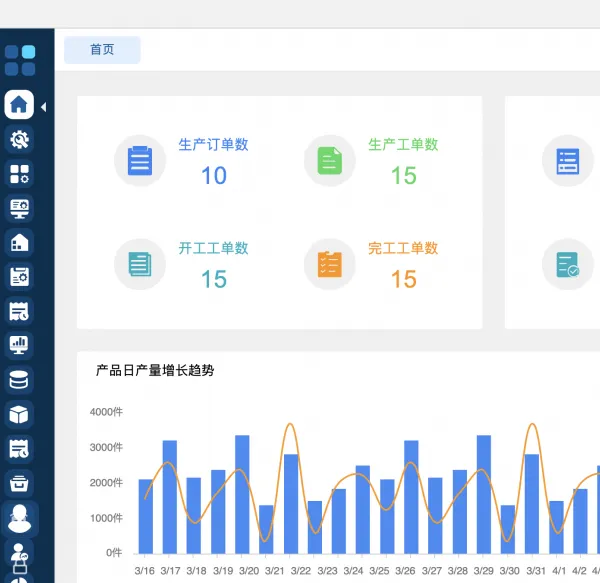Viewport: 600px width, 583px height.
Task: Click the 2000件 axis label
Action: point(106,483)
